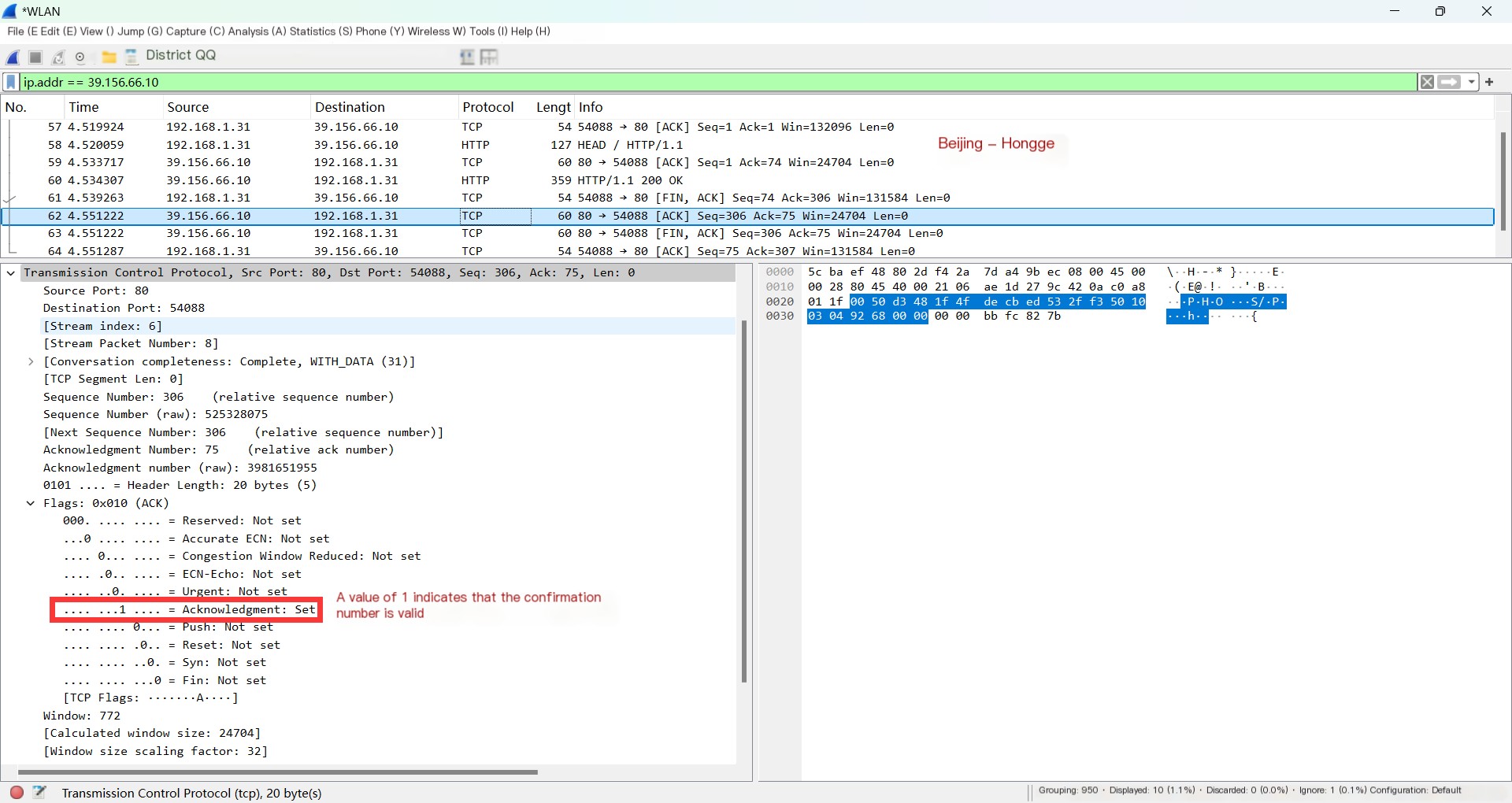
Task: Expand the Conversation completeness item
Action: click(31, 362)
